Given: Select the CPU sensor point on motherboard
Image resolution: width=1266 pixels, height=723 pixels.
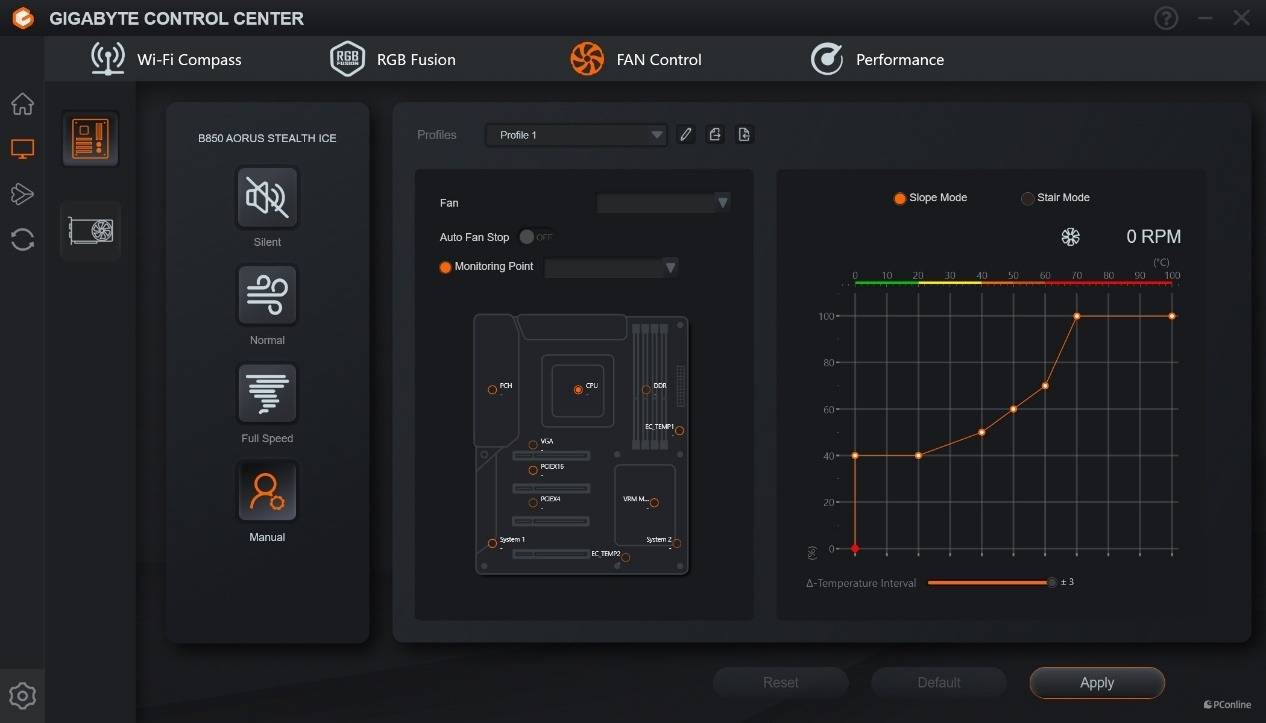Looking at the screenshot, I should (x=578, y=389).
